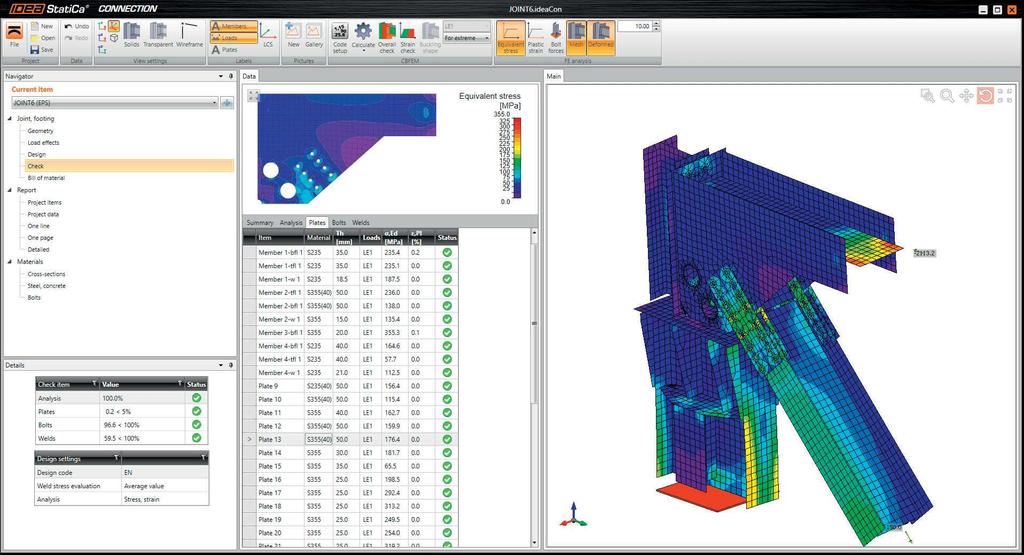The height and width of the screenshot is (555, 1024).
Task: Toggle Equivalent stress display
Action: click(511, 38)
